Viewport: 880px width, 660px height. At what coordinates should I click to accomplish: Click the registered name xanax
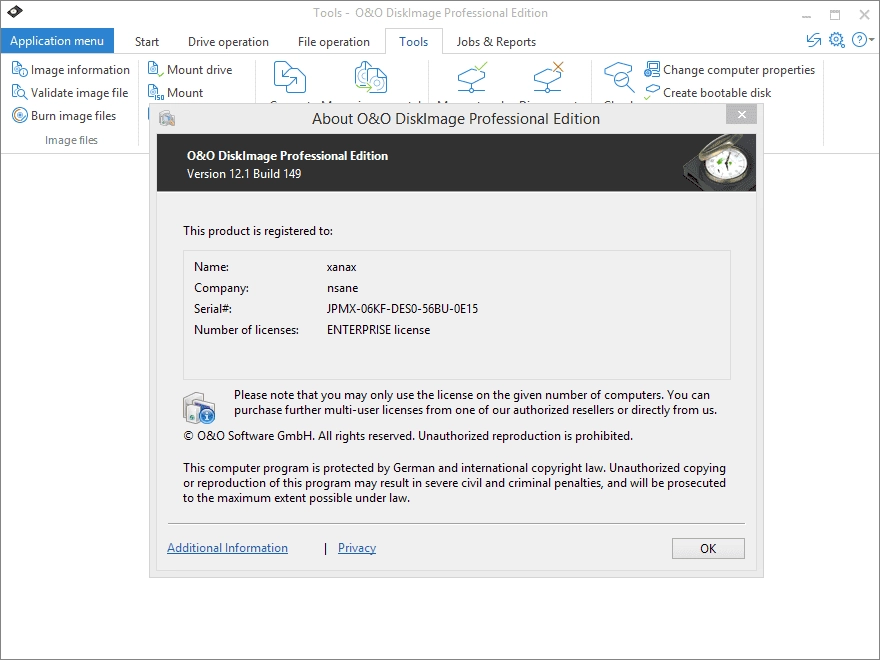click(342, 267)
